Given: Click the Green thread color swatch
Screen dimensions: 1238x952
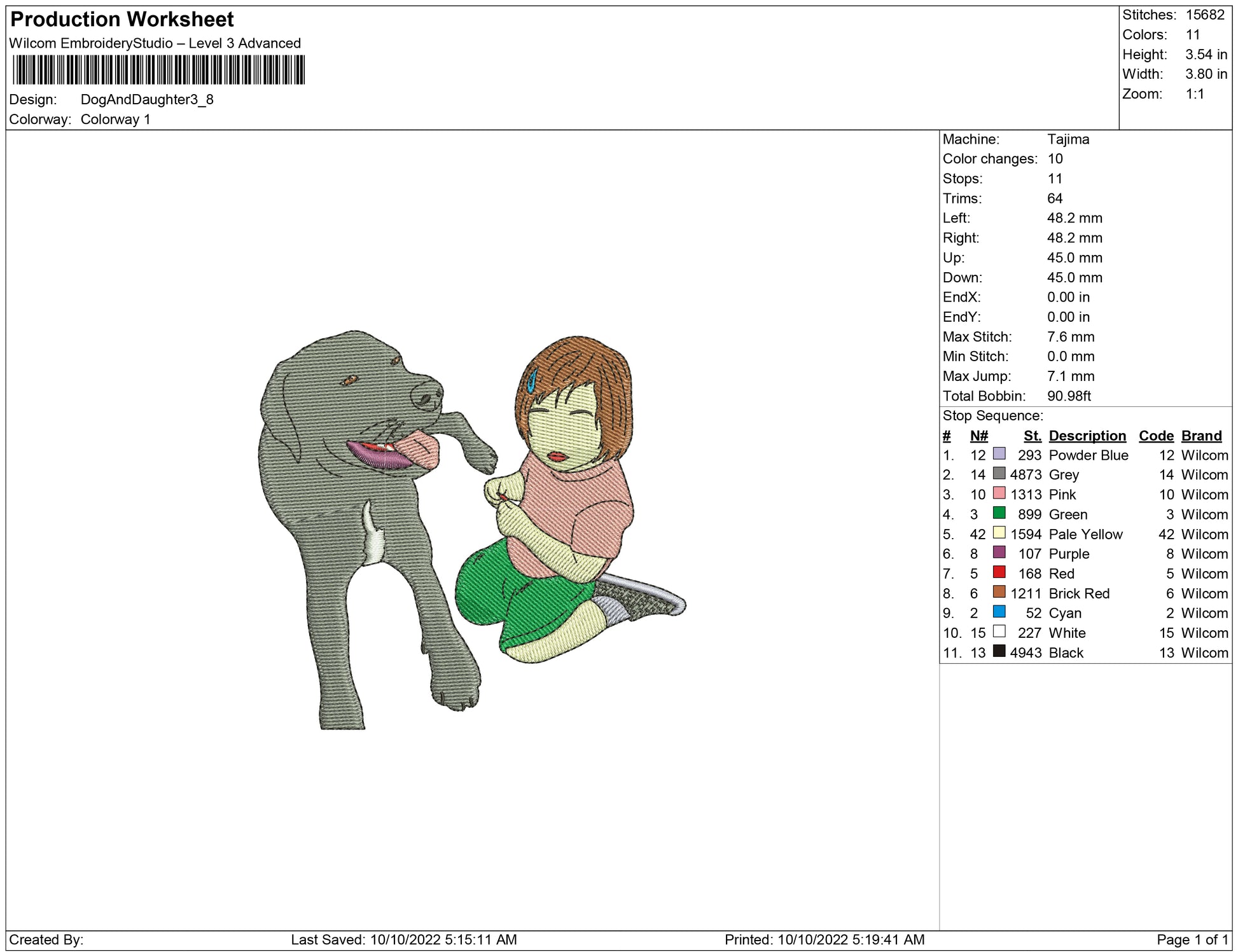Looking at the screenshot, I should coord(999,513).
